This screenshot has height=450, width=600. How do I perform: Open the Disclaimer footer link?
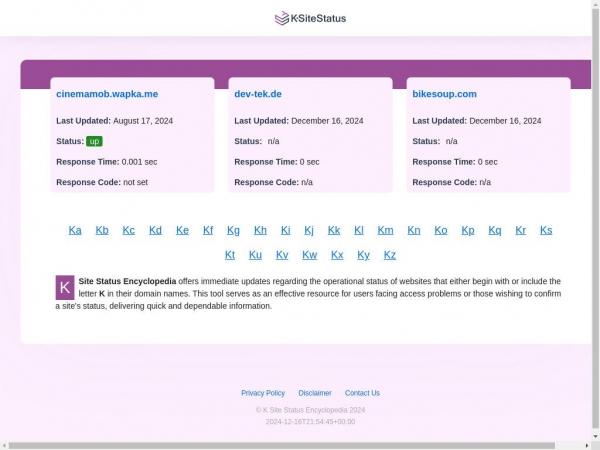315,393
